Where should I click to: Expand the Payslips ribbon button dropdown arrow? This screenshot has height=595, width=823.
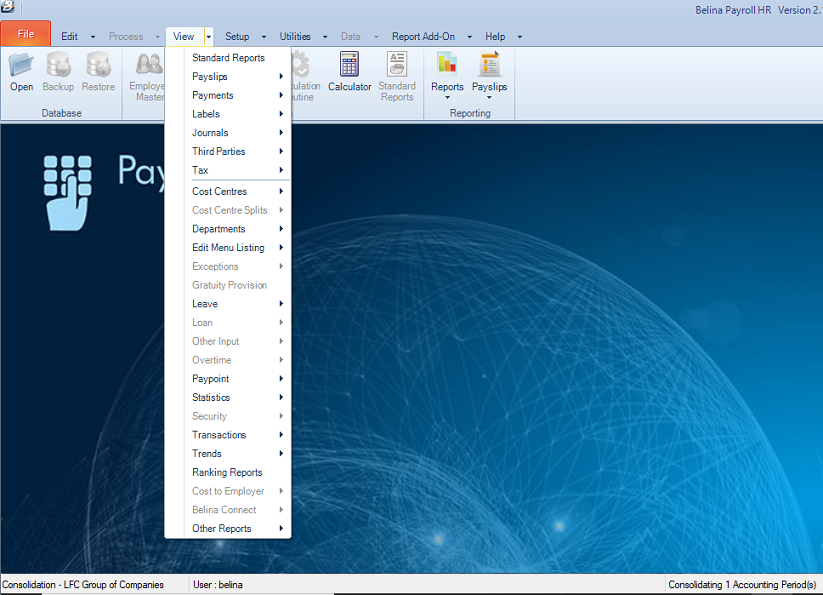(x=489, y=98)
